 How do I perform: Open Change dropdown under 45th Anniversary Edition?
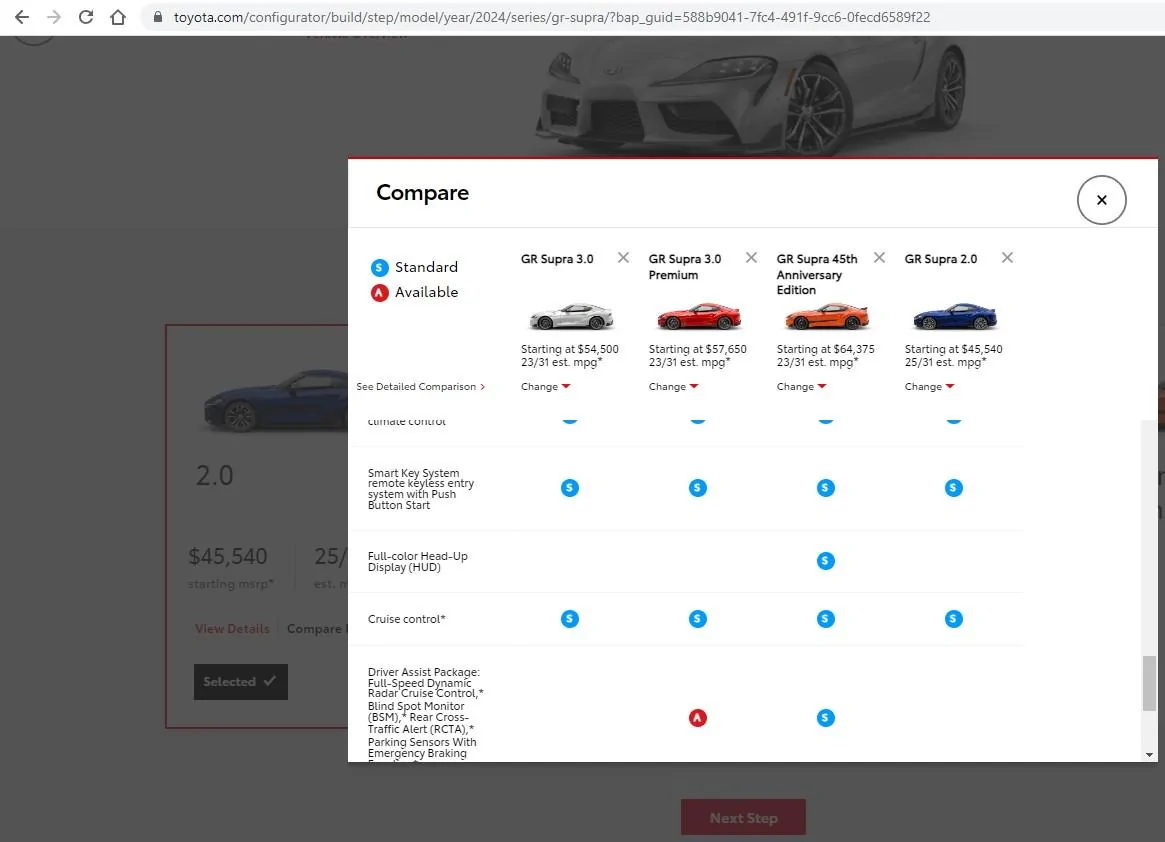point(801,386)
